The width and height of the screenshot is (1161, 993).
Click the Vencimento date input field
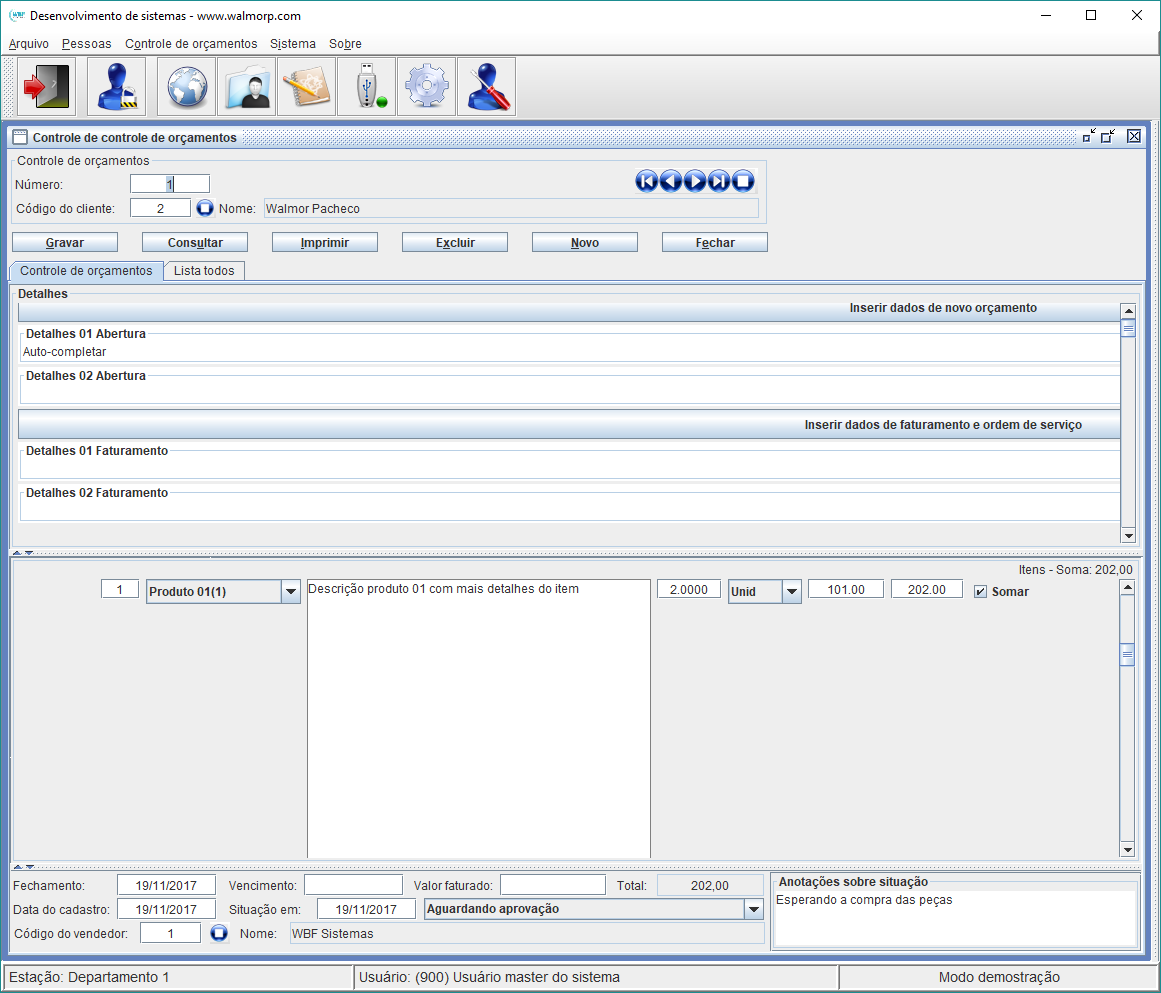pyautogui.click(x=353, y=885)
